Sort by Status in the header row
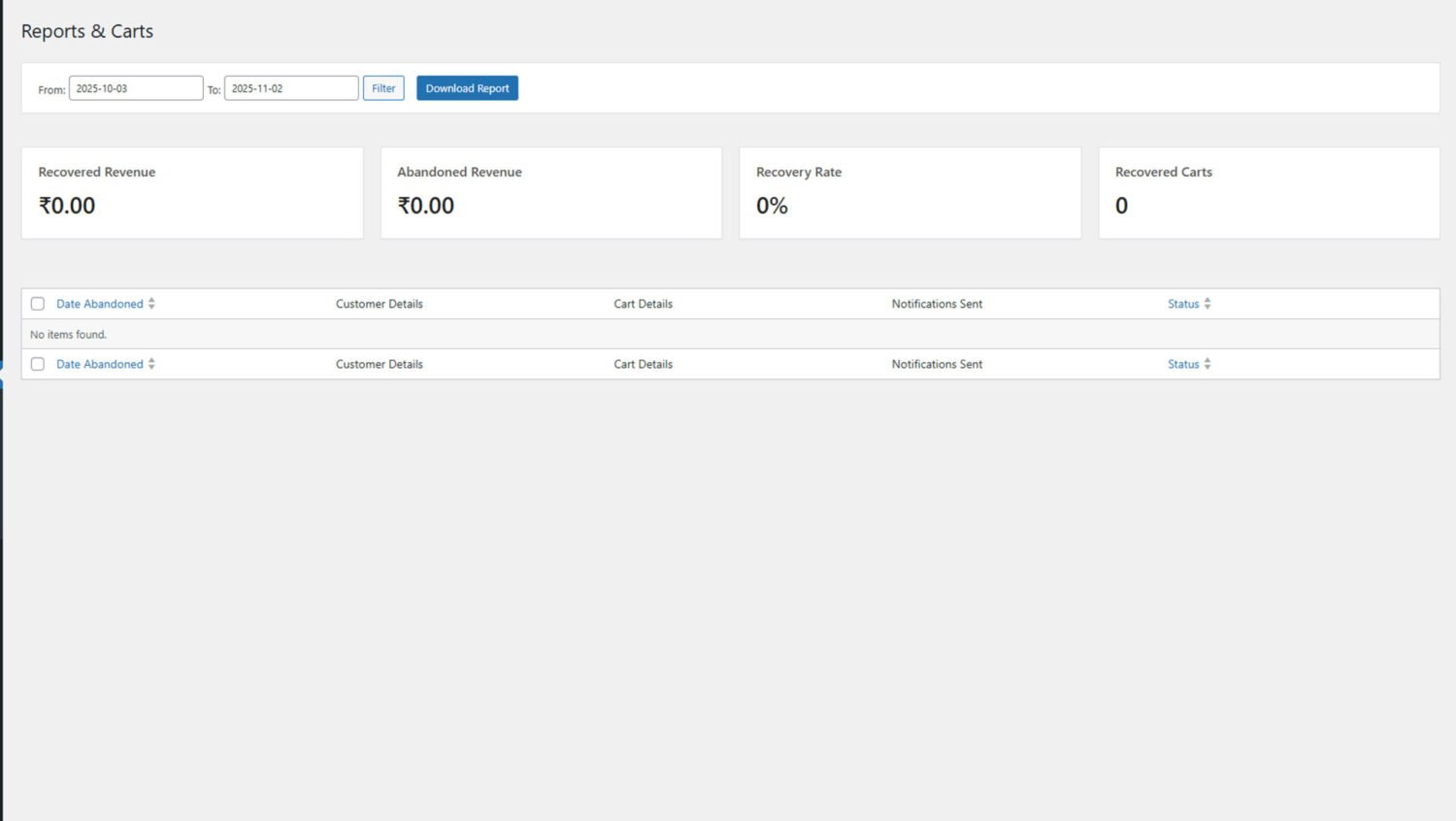This screenshot has height=821, width=1456. pyautogui.click(x=1182, y=304)
